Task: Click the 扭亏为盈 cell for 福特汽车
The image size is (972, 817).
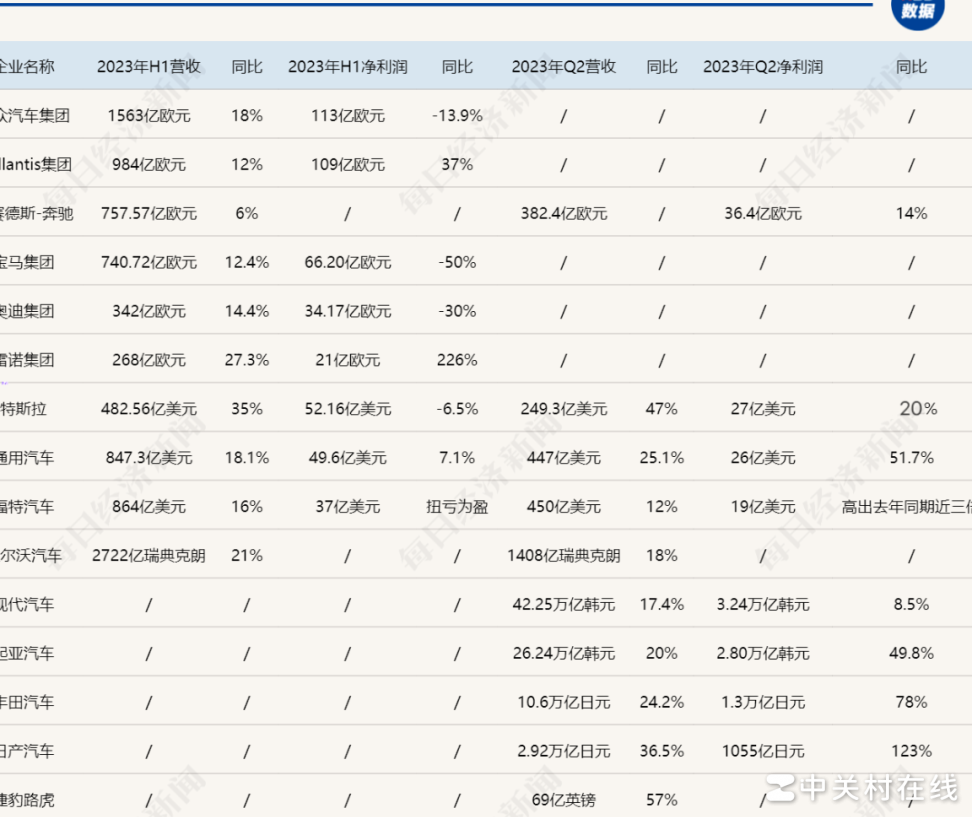Action: click(457, 507)
